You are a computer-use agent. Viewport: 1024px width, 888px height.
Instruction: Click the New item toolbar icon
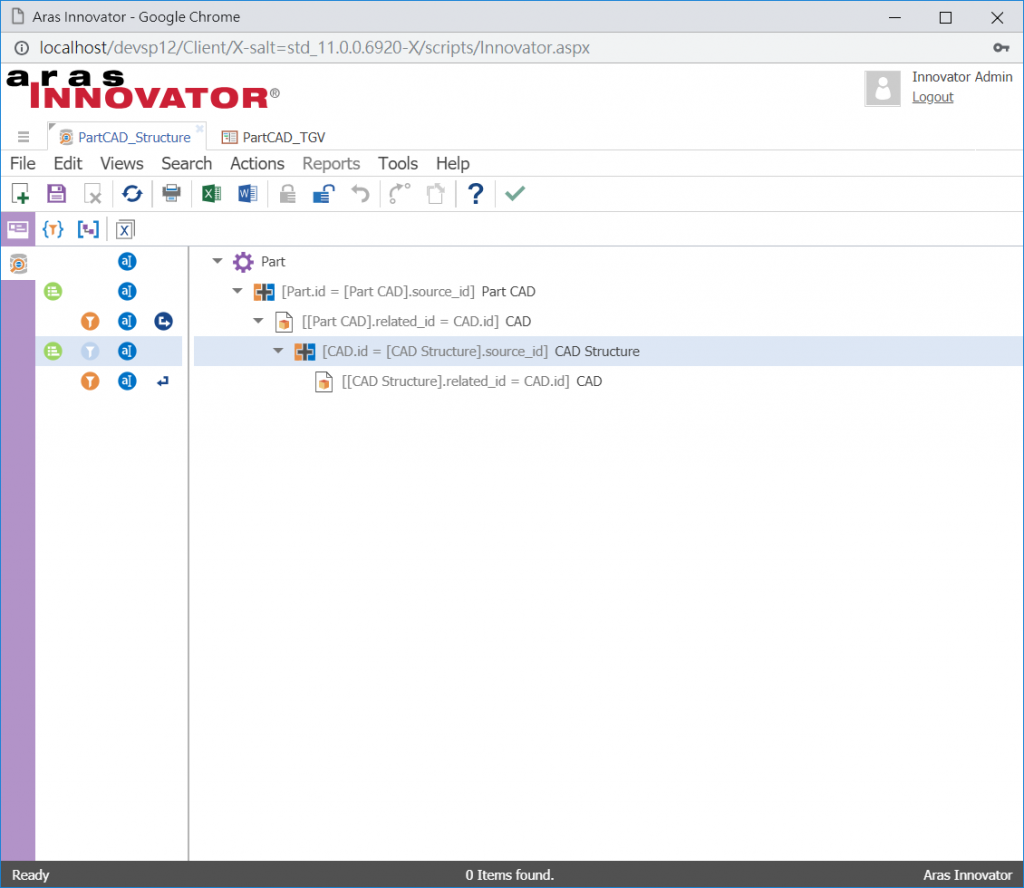(20, 194)
